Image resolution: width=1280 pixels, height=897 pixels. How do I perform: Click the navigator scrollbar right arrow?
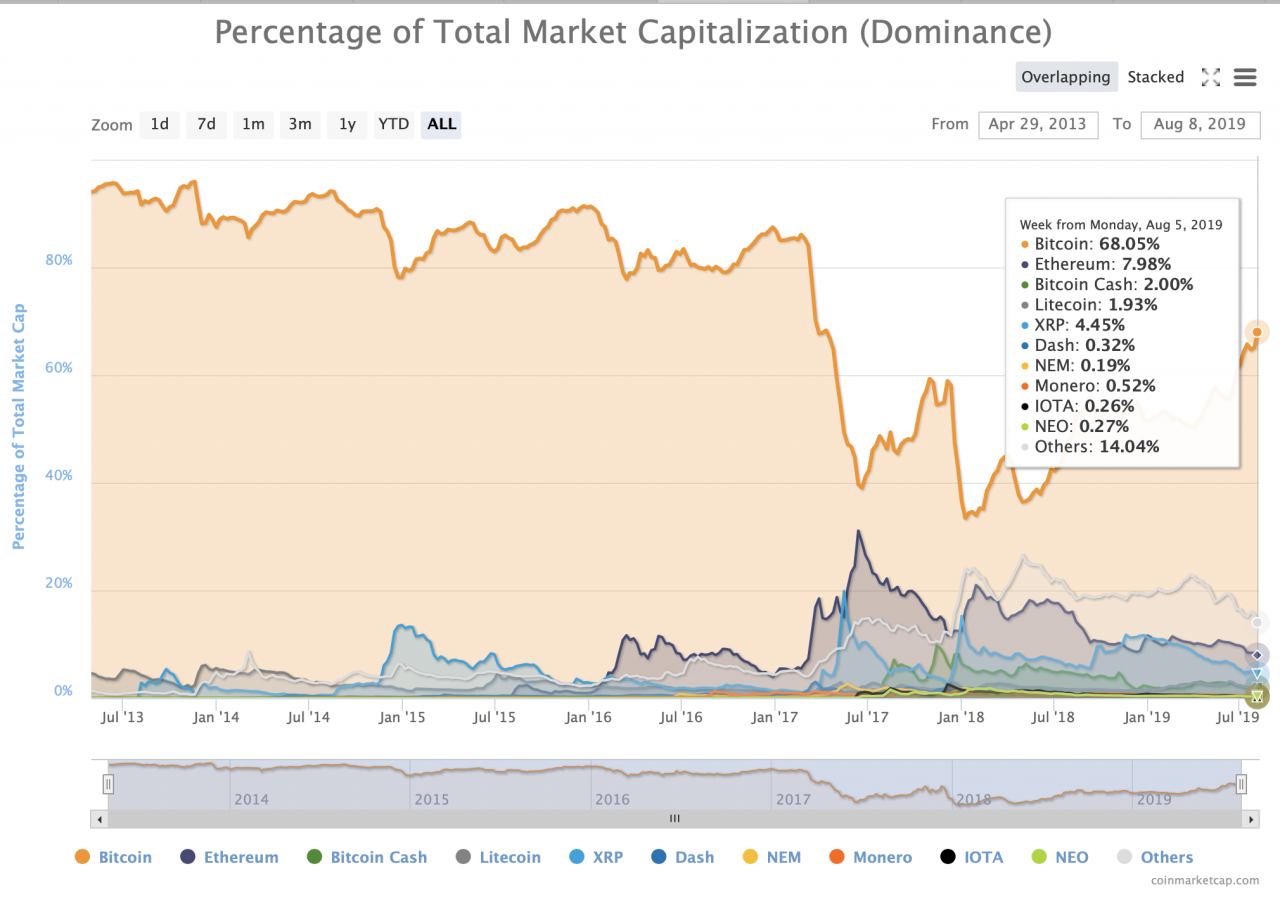(1252, 819)
